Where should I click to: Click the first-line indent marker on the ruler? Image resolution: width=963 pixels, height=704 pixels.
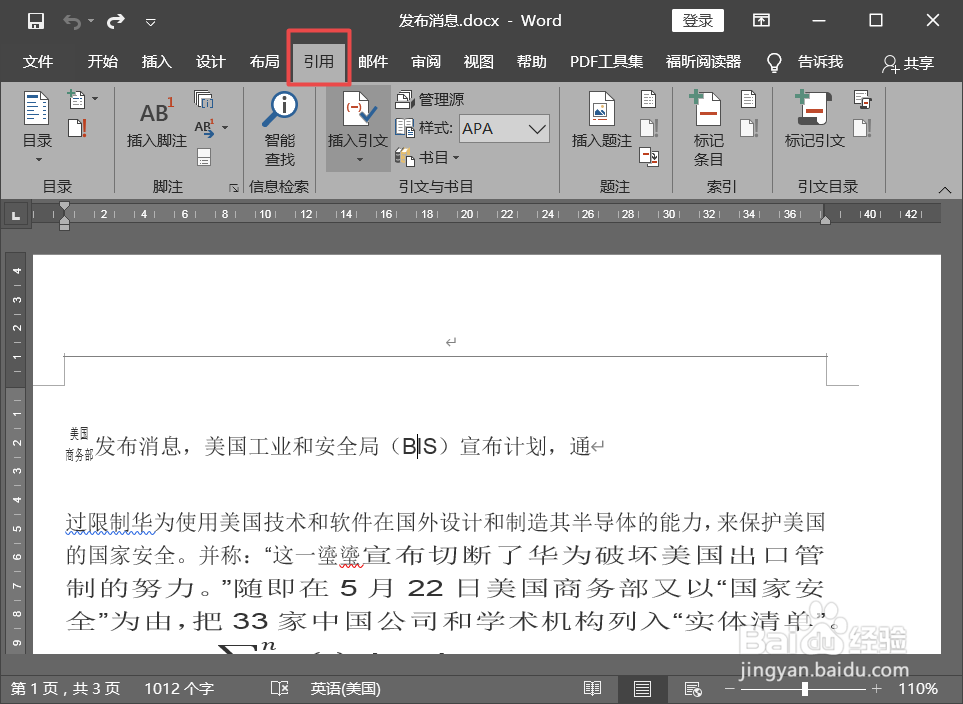[64, 206]
